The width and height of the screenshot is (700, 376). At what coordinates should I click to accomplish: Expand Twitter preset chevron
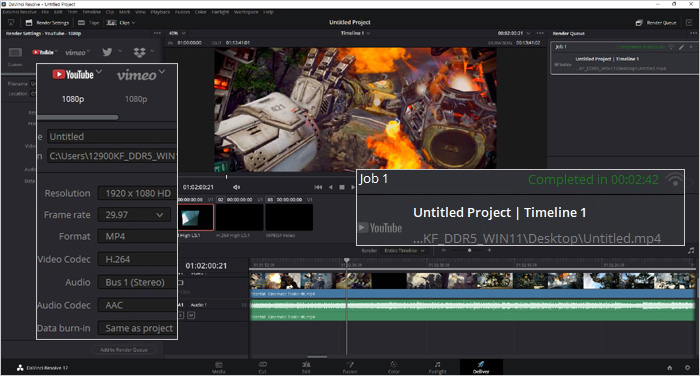(120, 51)
